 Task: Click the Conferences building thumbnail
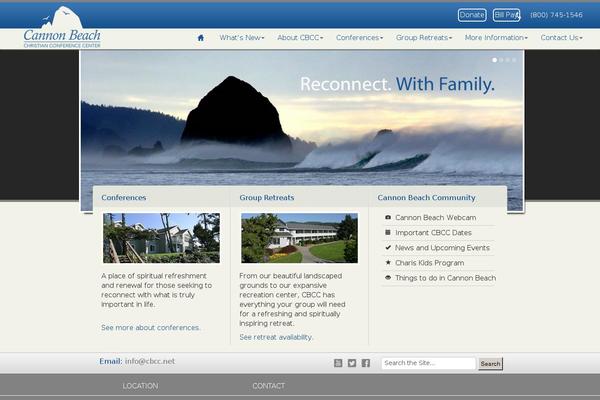161,238
